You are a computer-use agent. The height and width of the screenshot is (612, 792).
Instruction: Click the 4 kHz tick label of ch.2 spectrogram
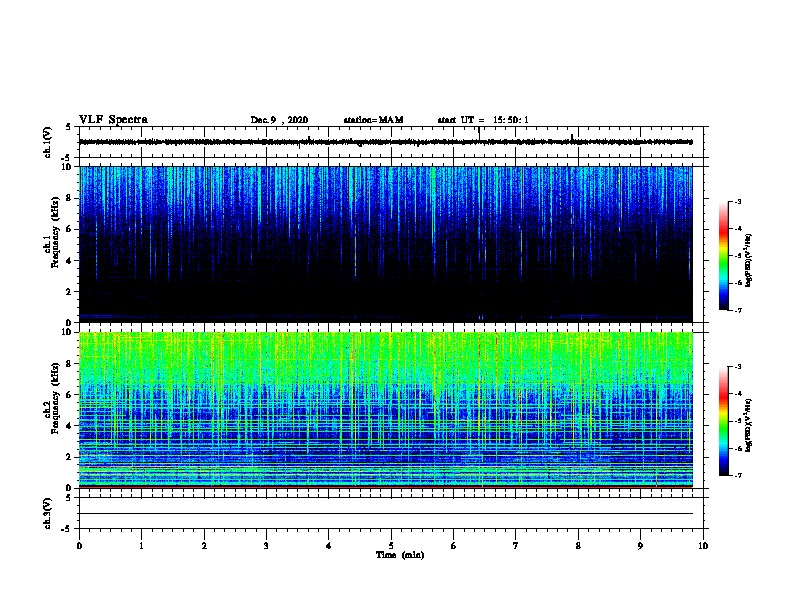tap(70, 426)
